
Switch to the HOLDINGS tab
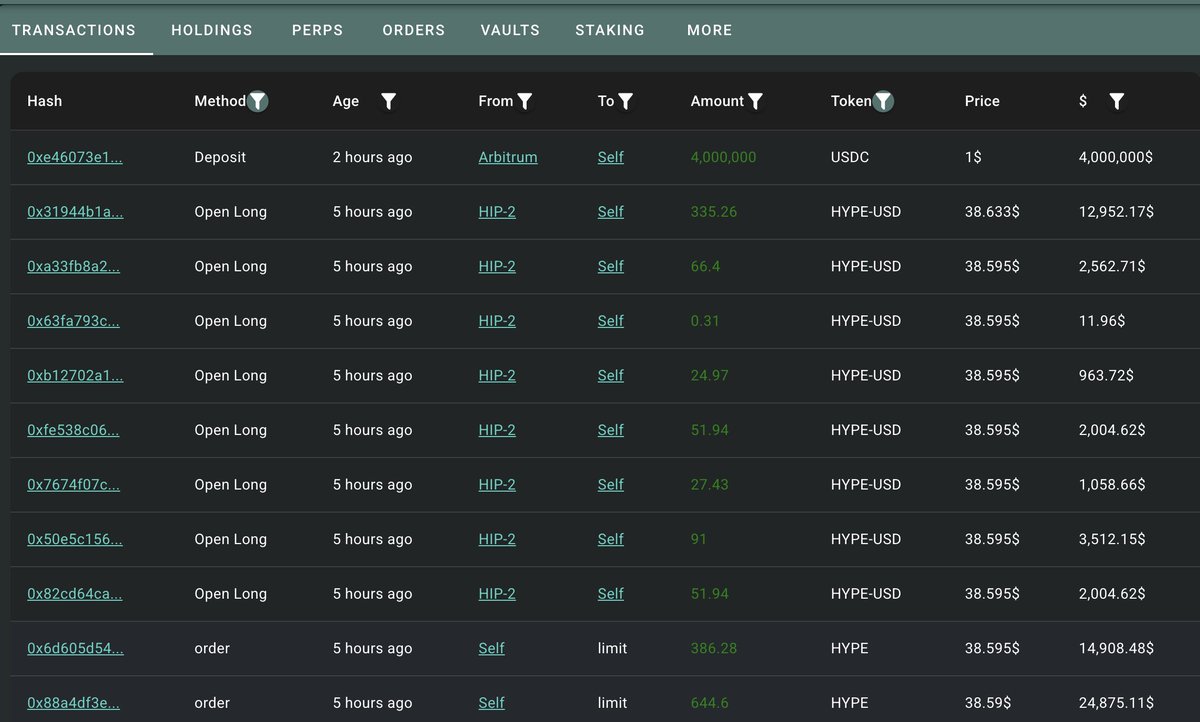coord(211,30)
